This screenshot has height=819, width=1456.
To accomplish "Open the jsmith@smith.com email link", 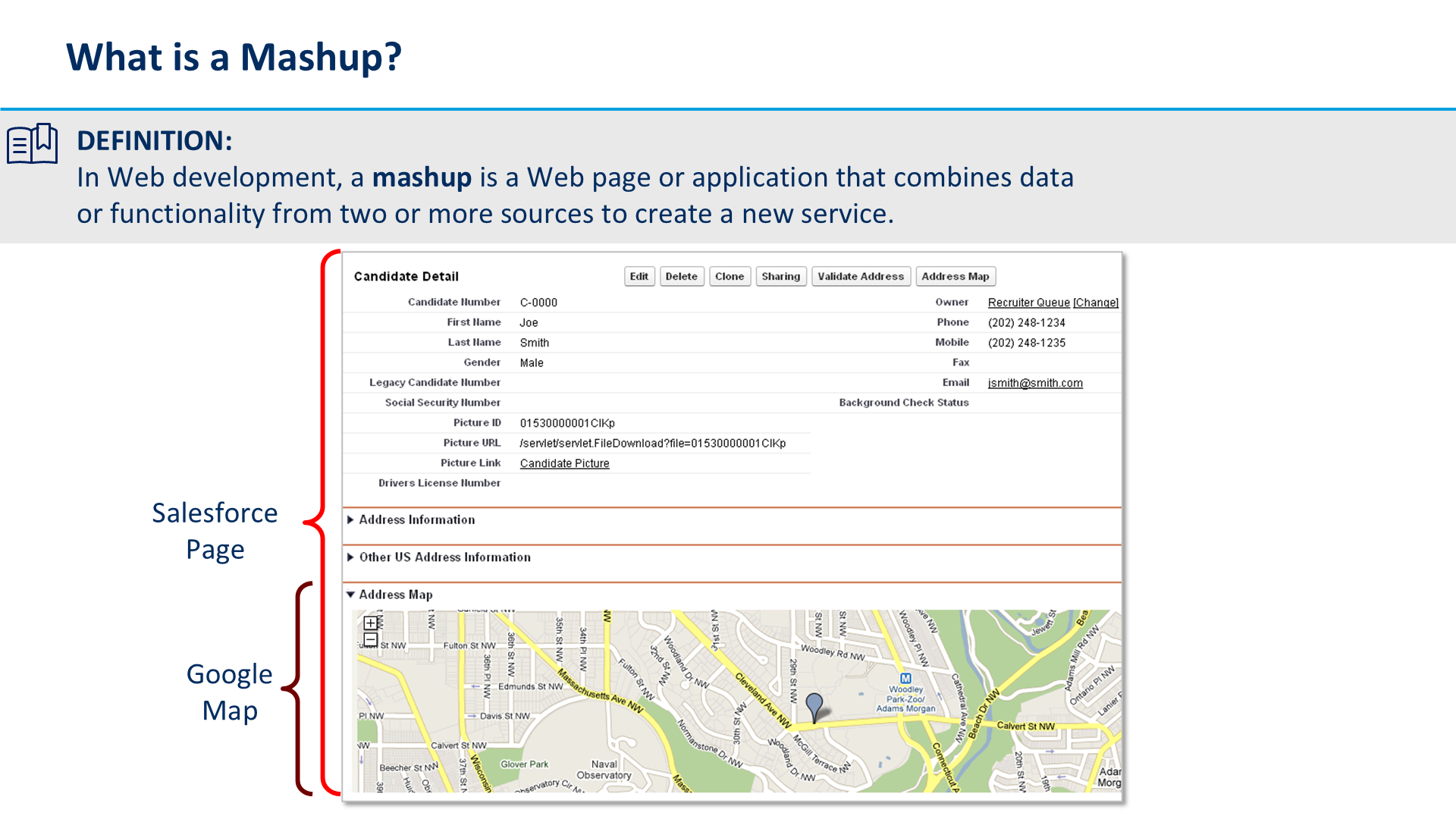I will pos(1035,383).
